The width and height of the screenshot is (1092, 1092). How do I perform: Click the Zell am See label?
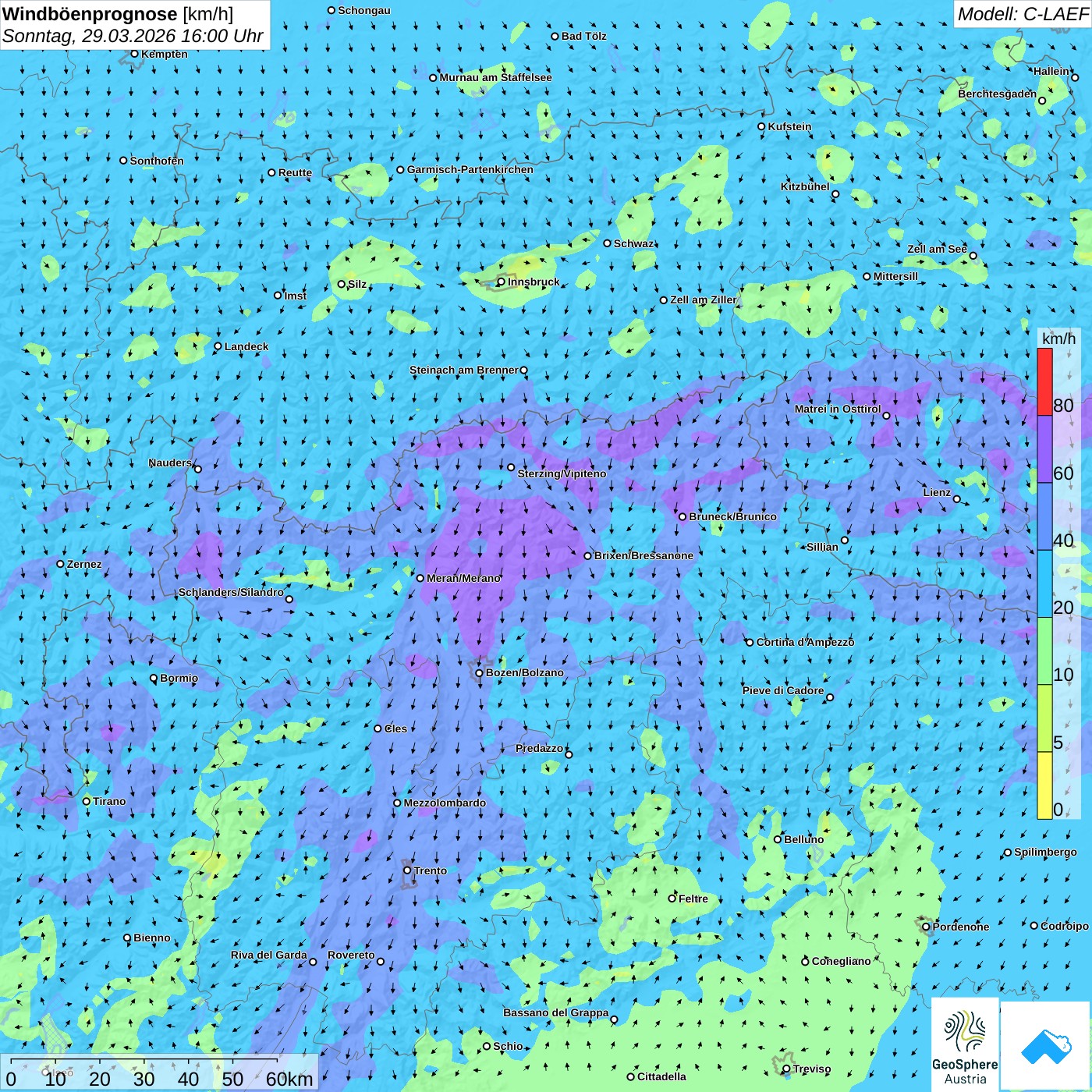(937, 249)
